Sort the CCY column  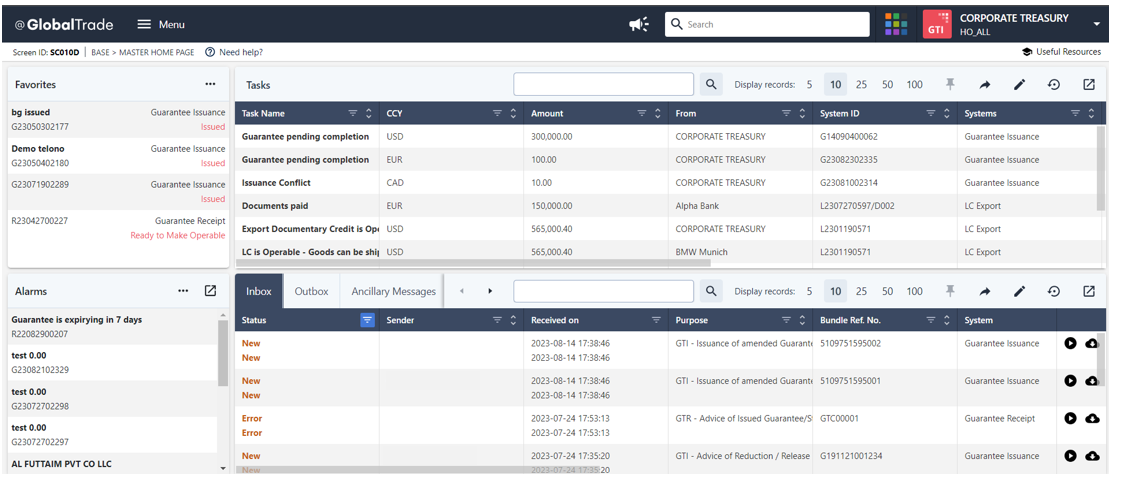click(513, 113)
